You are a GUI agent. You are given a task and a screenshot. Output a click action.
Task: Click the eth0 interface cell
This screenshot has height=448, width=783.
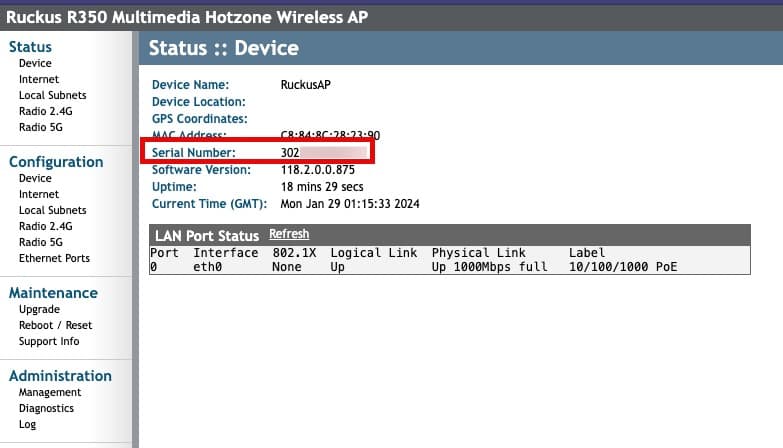pyautogui.click(x=208, y=267)
